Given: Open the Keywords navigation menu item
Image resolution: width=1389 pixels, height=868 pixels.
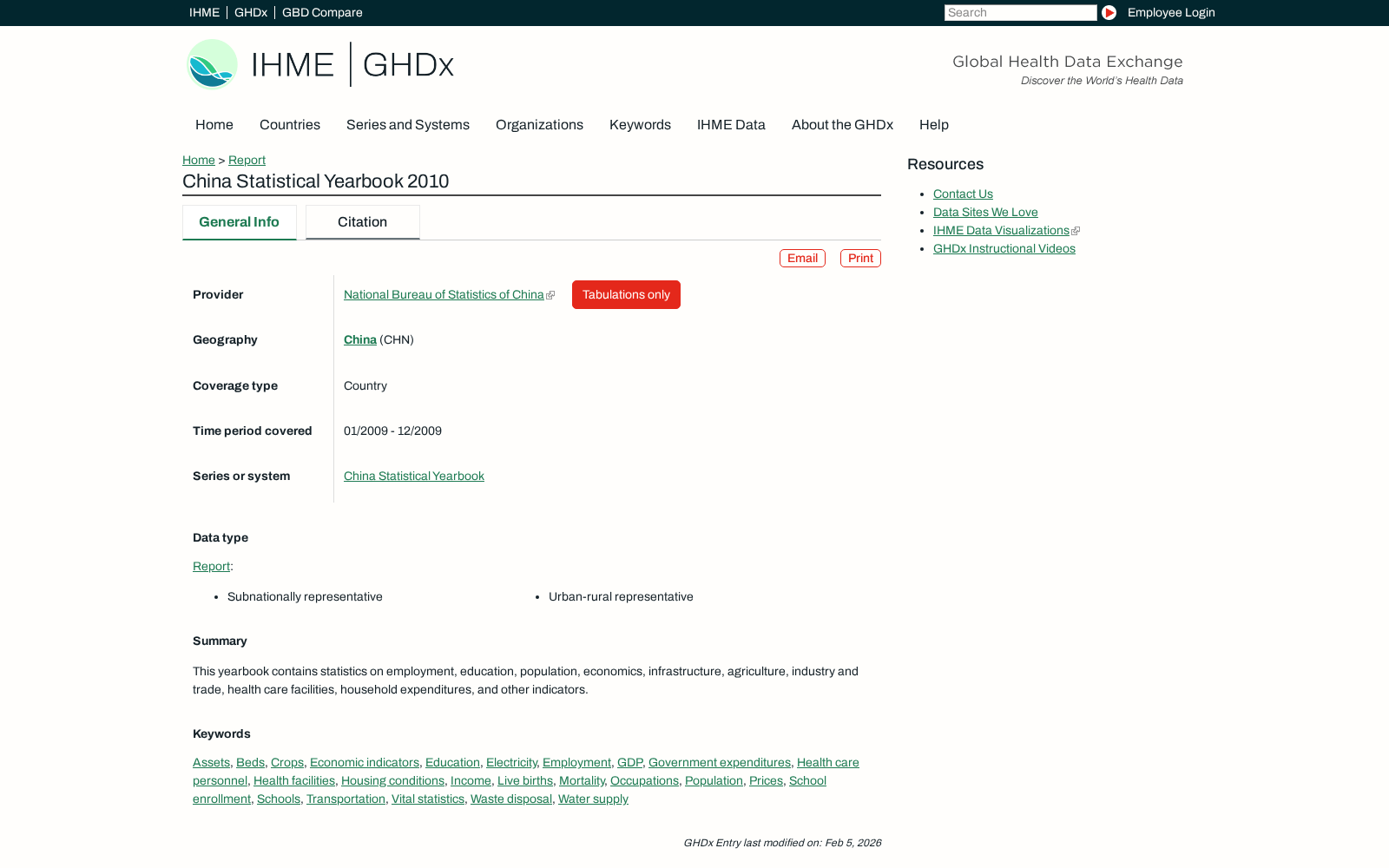Looking at the screenshot, I should 640,125.
